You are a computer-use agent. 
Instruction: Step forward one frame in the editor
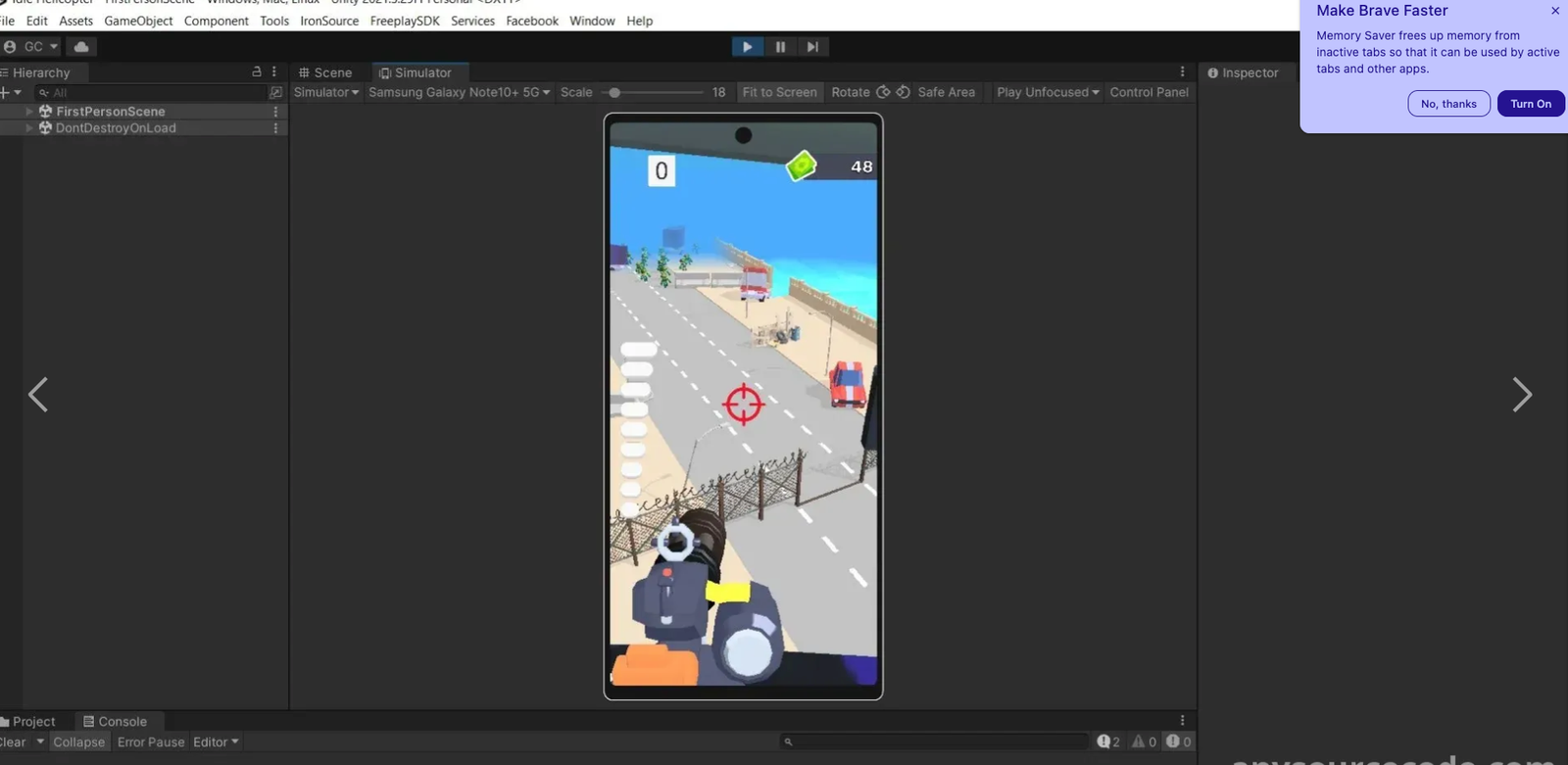click(x=812, y=46)
